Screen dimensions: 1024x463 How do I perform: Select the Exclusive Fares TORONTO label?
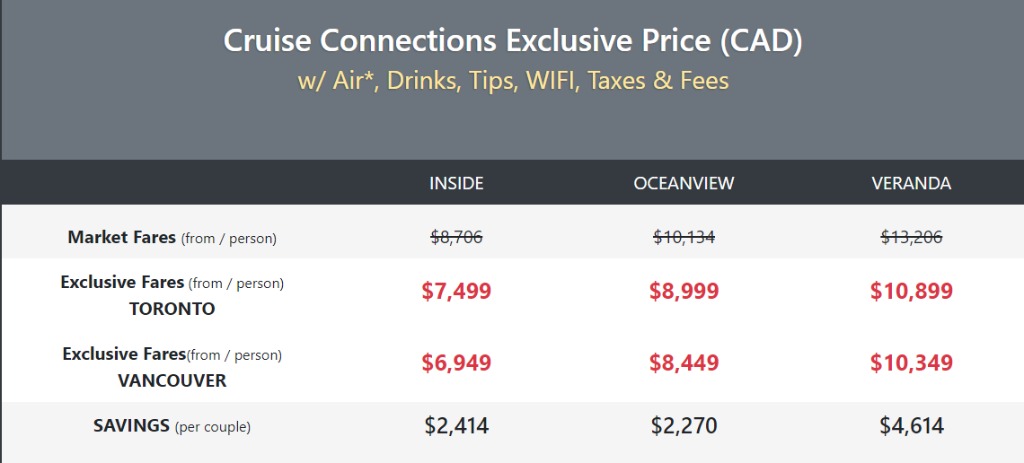point(172,295)
